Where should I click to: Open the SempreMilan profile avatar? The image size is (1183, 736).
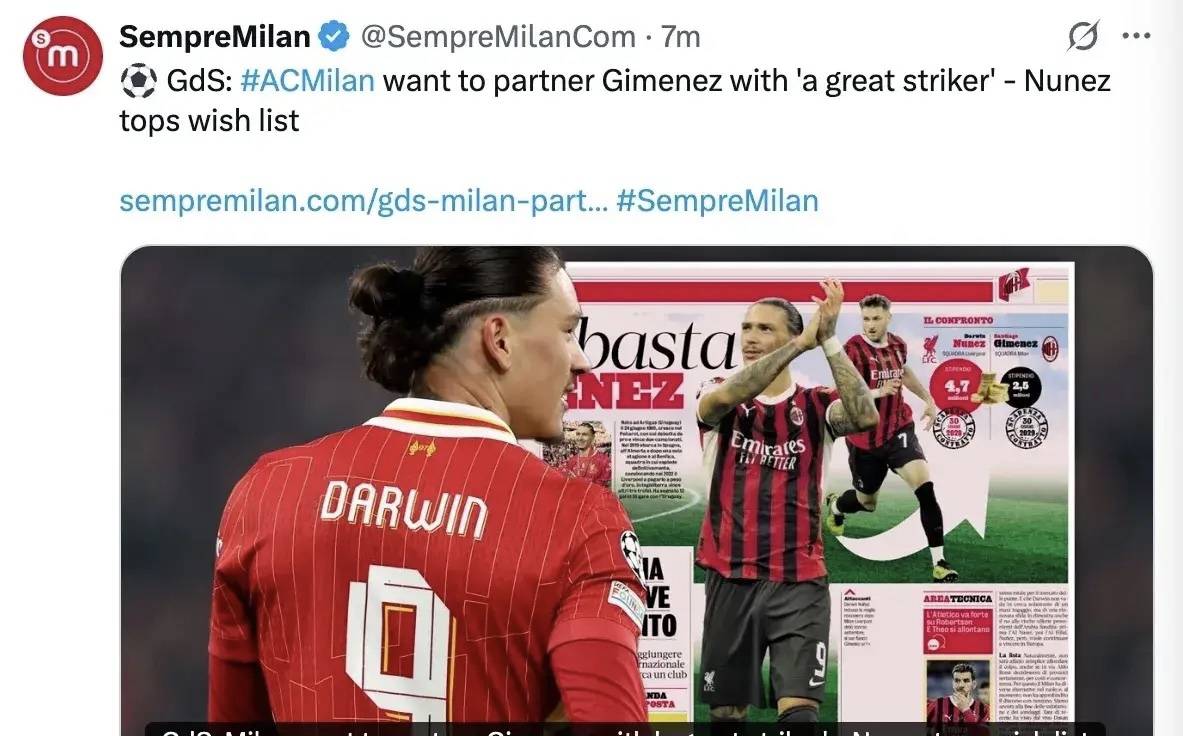[63, 56]
